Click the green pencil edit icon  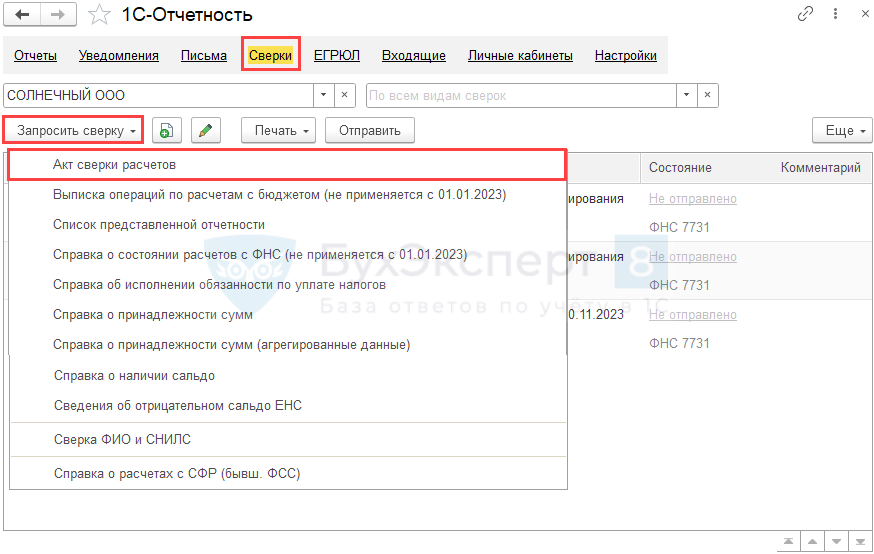click(x=205, y=130)
